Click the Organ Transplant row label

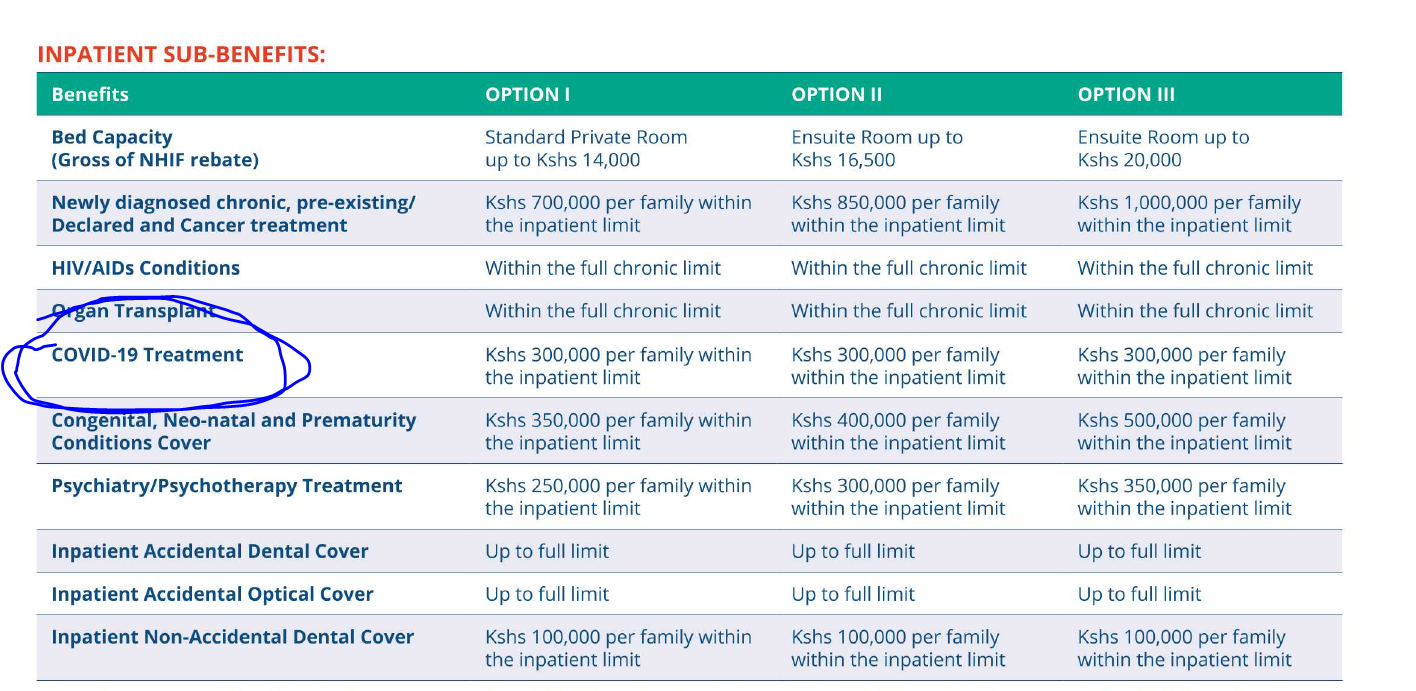(133, 311)
